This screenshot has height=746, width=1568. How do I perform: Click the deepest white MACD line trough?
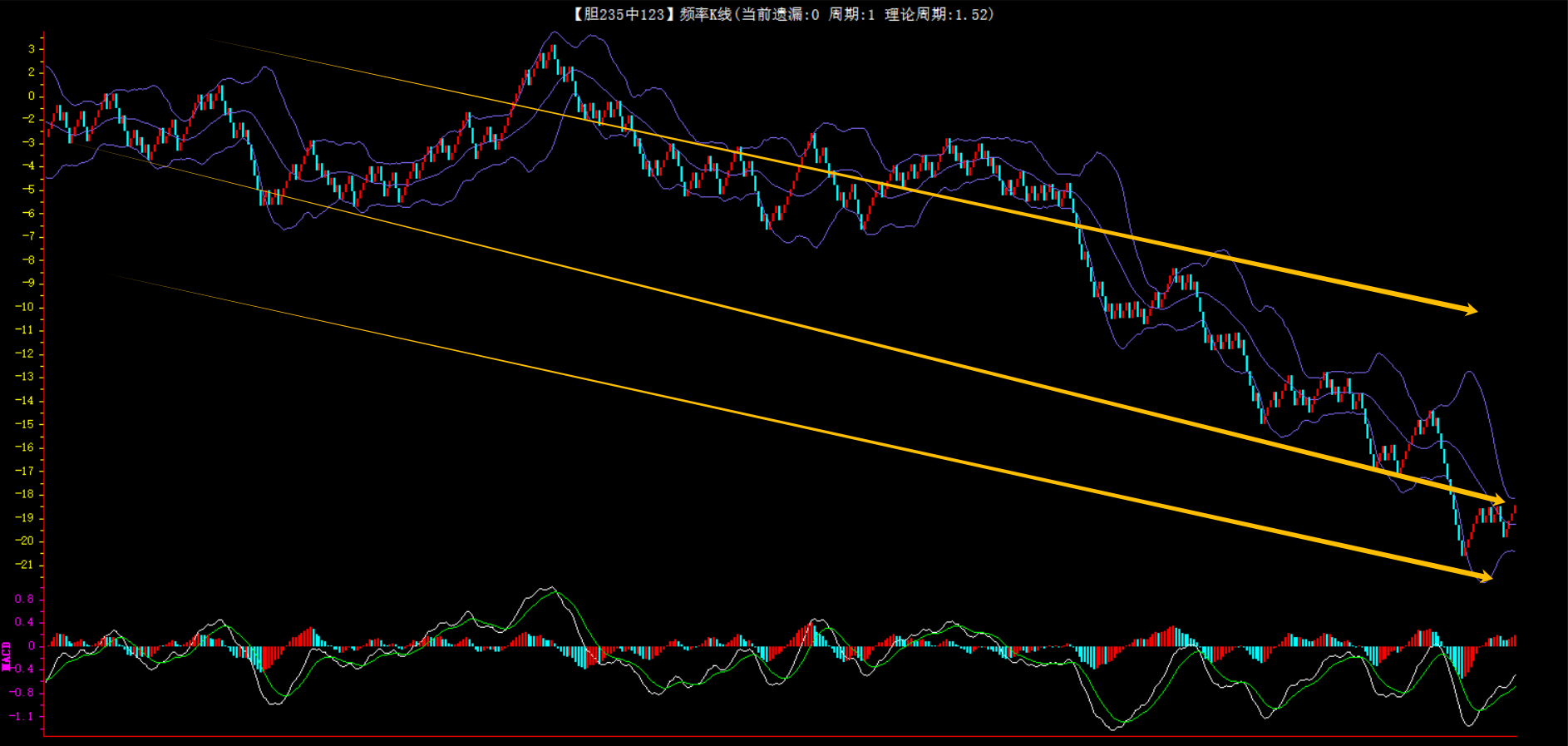pyautogui.click(x=1114, y=729)
